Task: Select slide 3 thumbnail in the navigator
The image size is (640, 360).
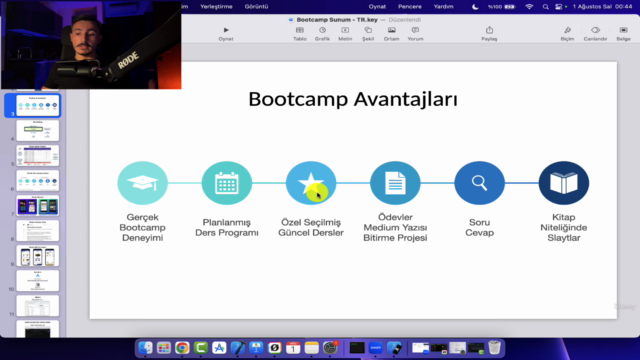Action: 38,105
